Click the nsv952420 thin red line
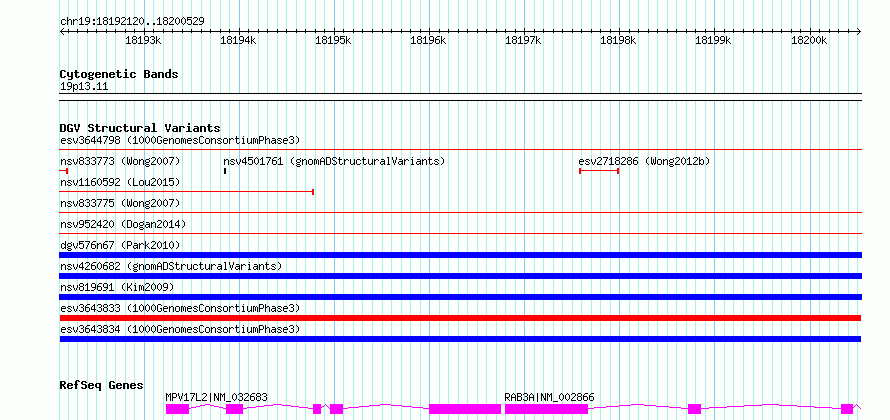 pyautogui.click(x=460, y=233)
